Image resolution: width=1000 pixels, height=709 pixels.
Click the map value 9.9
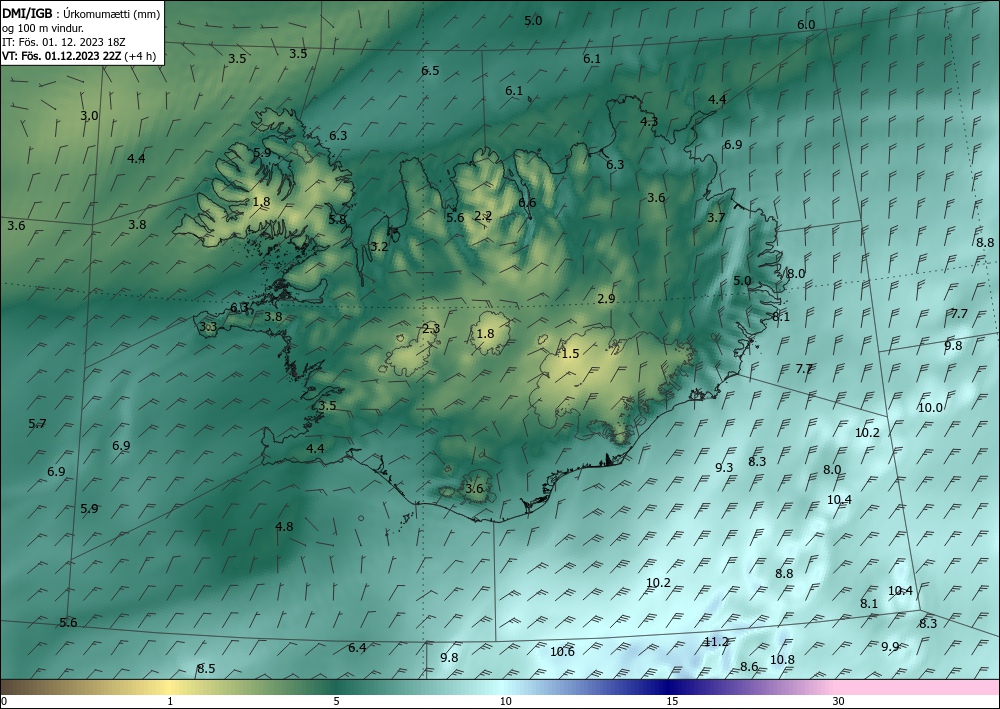[890, 647]
